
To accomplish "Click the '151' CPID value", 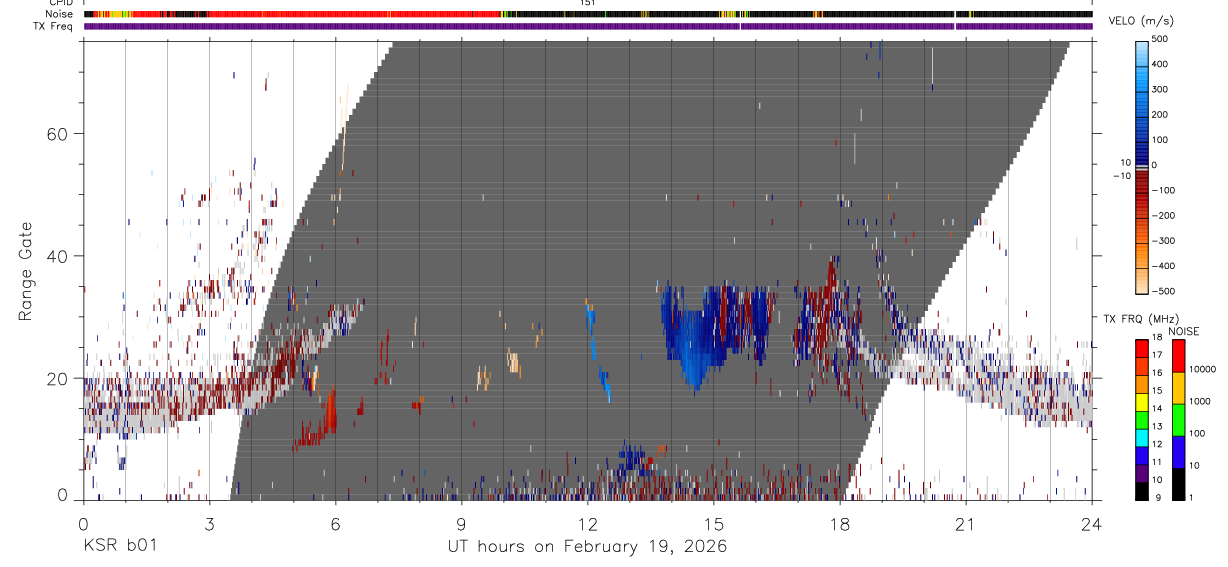I will tap(588, 3).
